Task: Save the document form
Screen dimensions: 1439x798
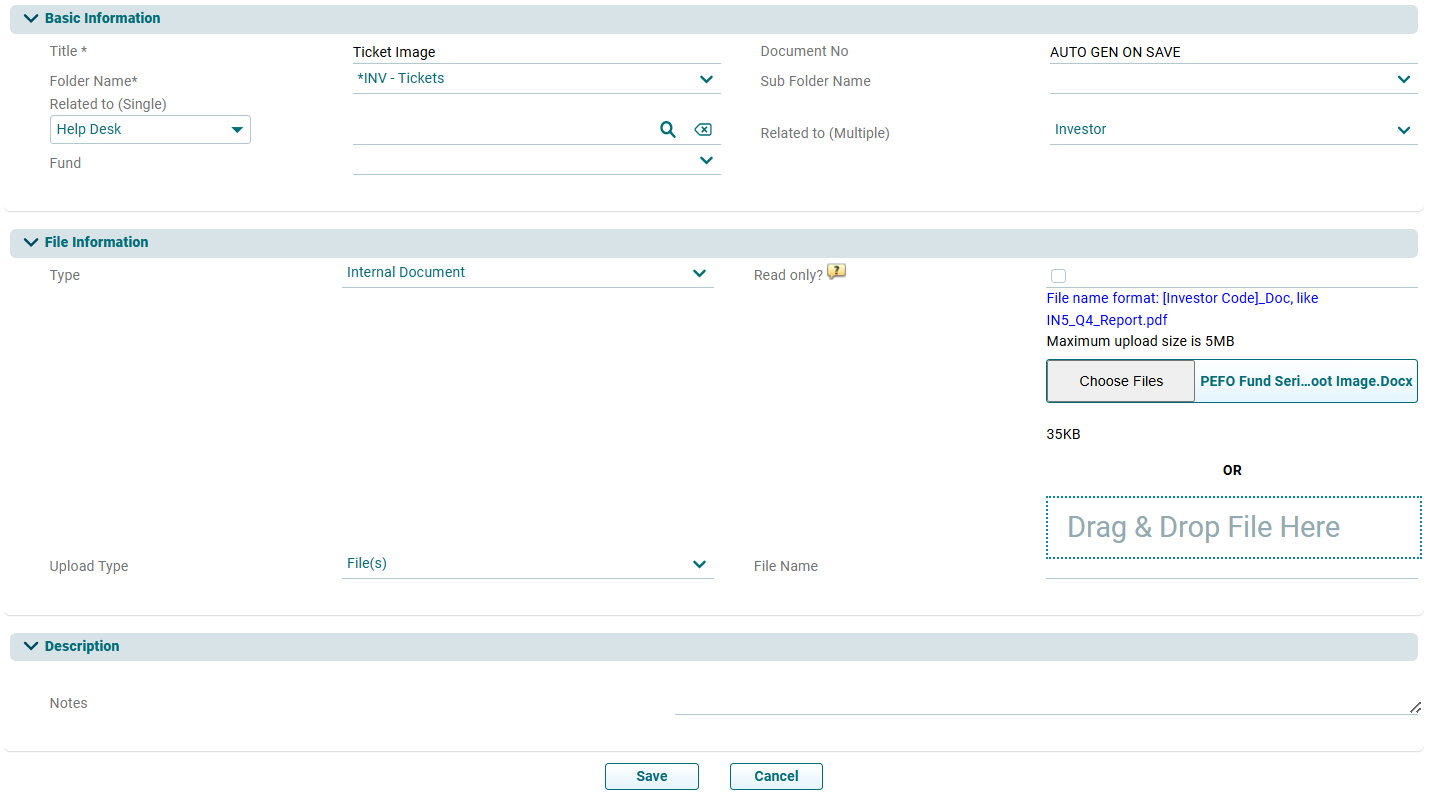Action: coord(651,776)
